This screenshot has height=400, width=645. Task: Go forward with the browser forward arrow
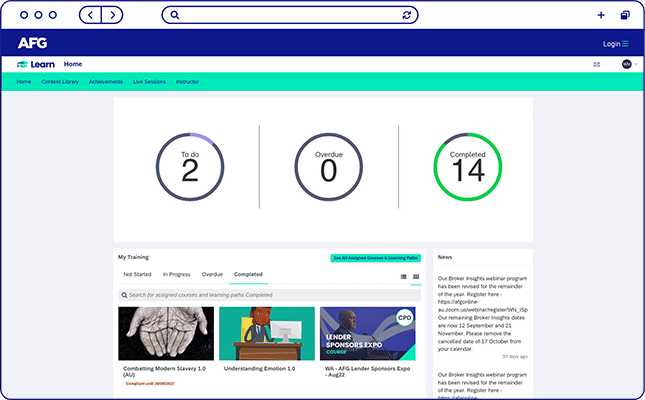coord(112,15)
